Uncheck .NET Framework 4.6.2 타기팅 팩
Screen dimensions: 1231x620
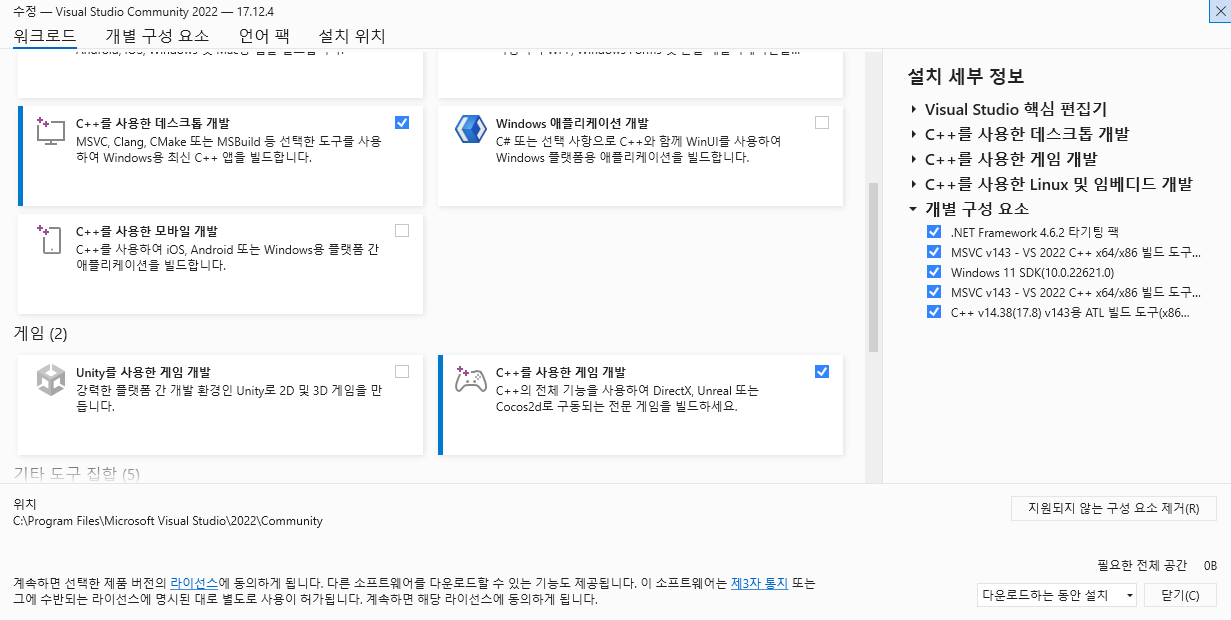934,231
